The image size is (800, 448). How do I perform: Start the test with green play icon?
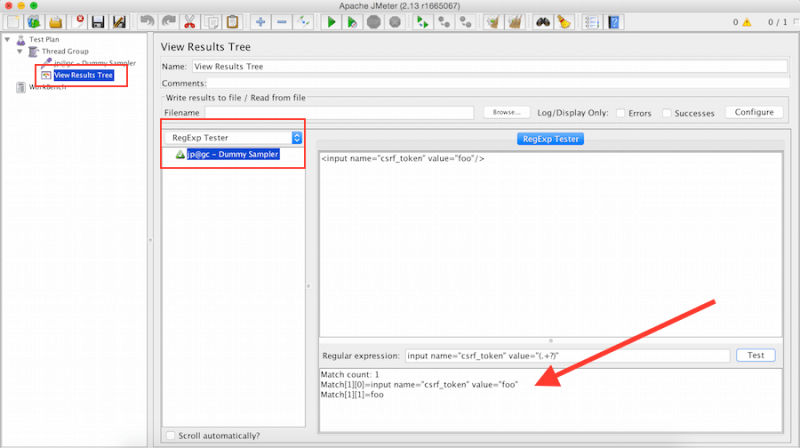331,22
